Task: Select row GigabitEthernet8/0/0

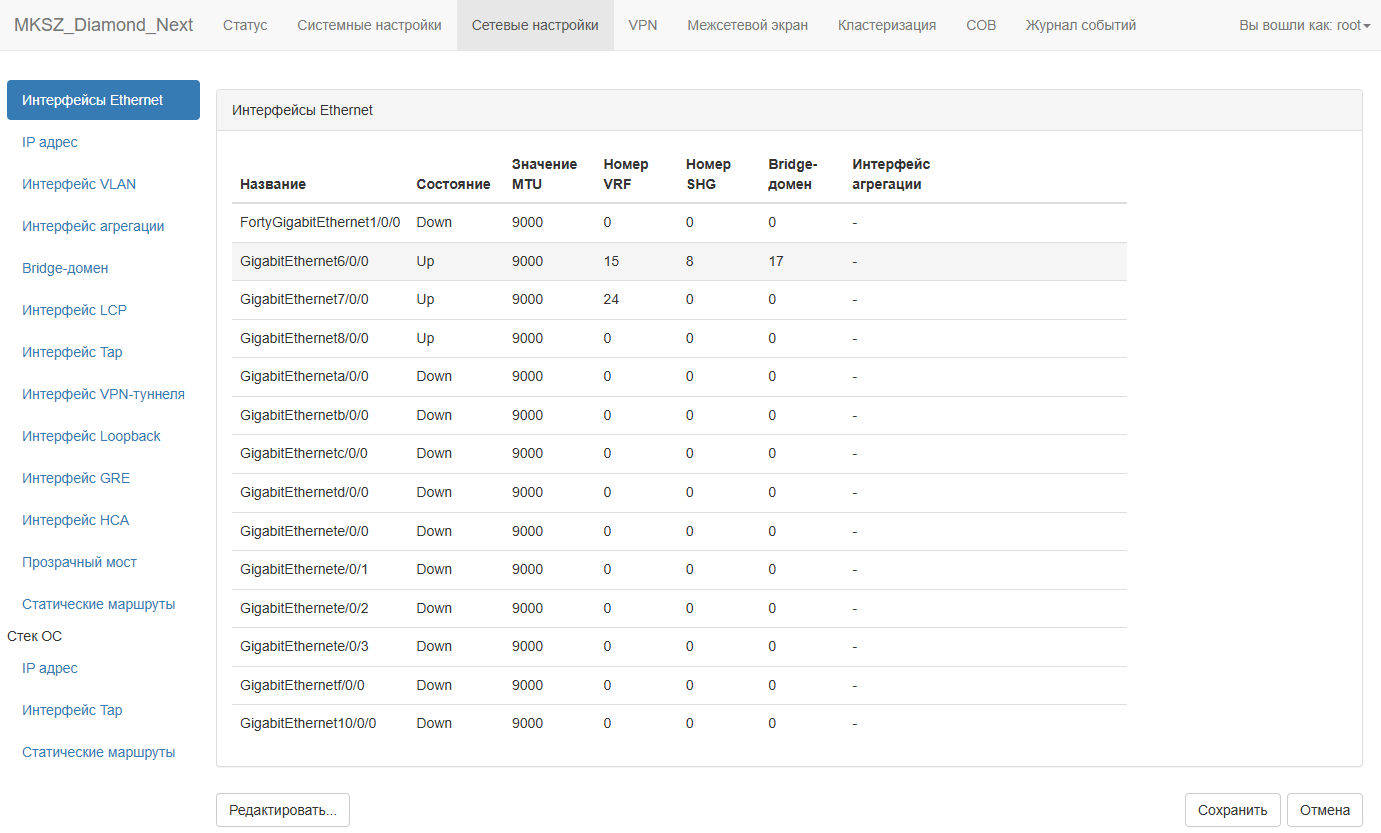Action: click(x=679, y=338)
